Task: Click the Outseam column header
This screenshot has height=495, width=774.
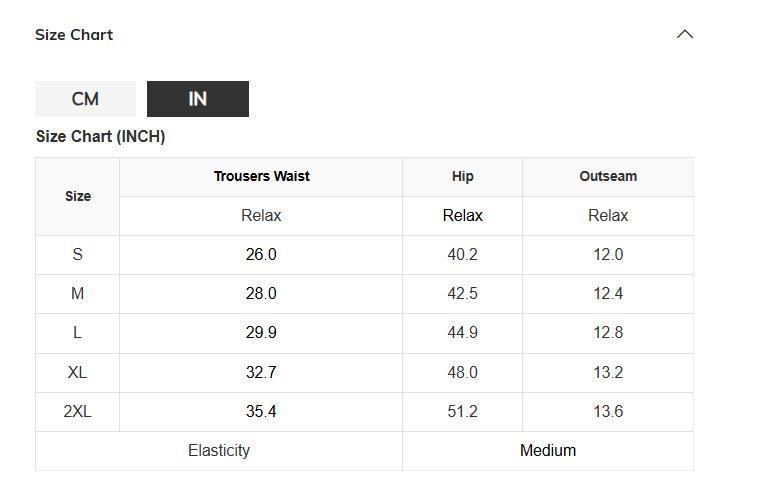Action: tap(607, 176)
